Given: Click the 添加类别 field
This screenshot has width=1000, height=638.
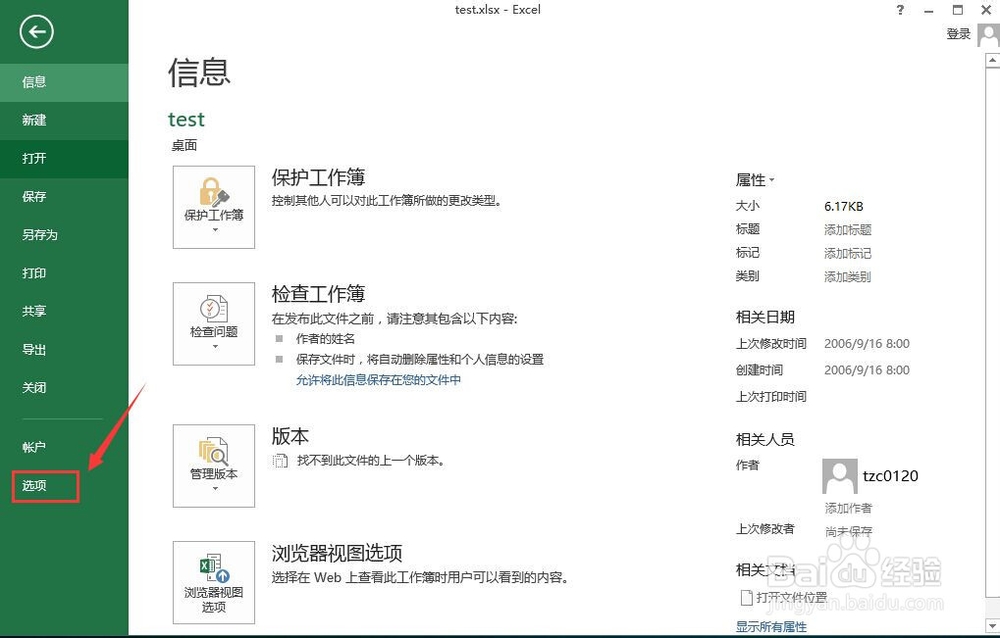Looking at the screenshot, I should [848, 277].
